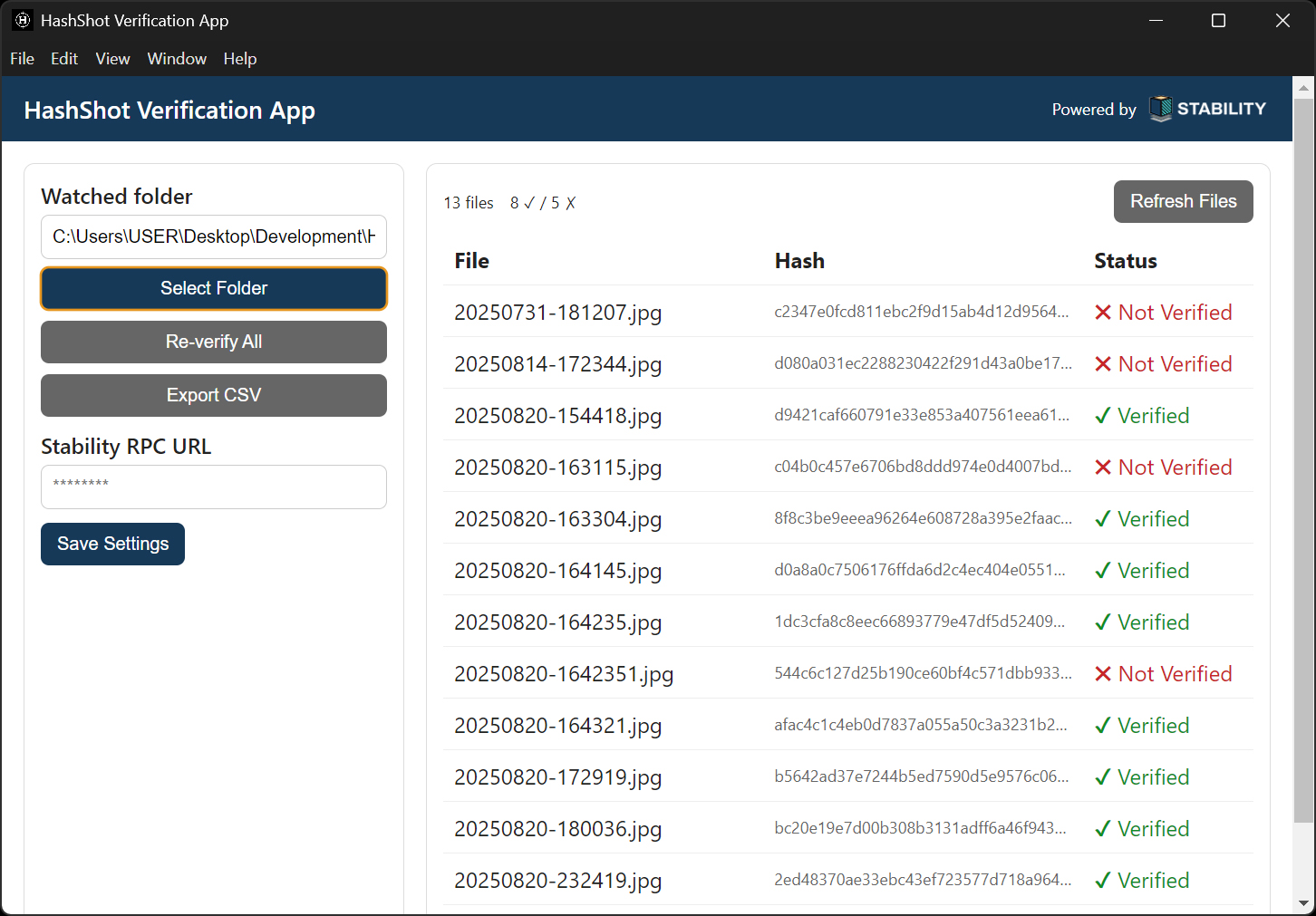Open the View menu
Viewport: 1316px width, 916px height.
[x=112, y=59]
